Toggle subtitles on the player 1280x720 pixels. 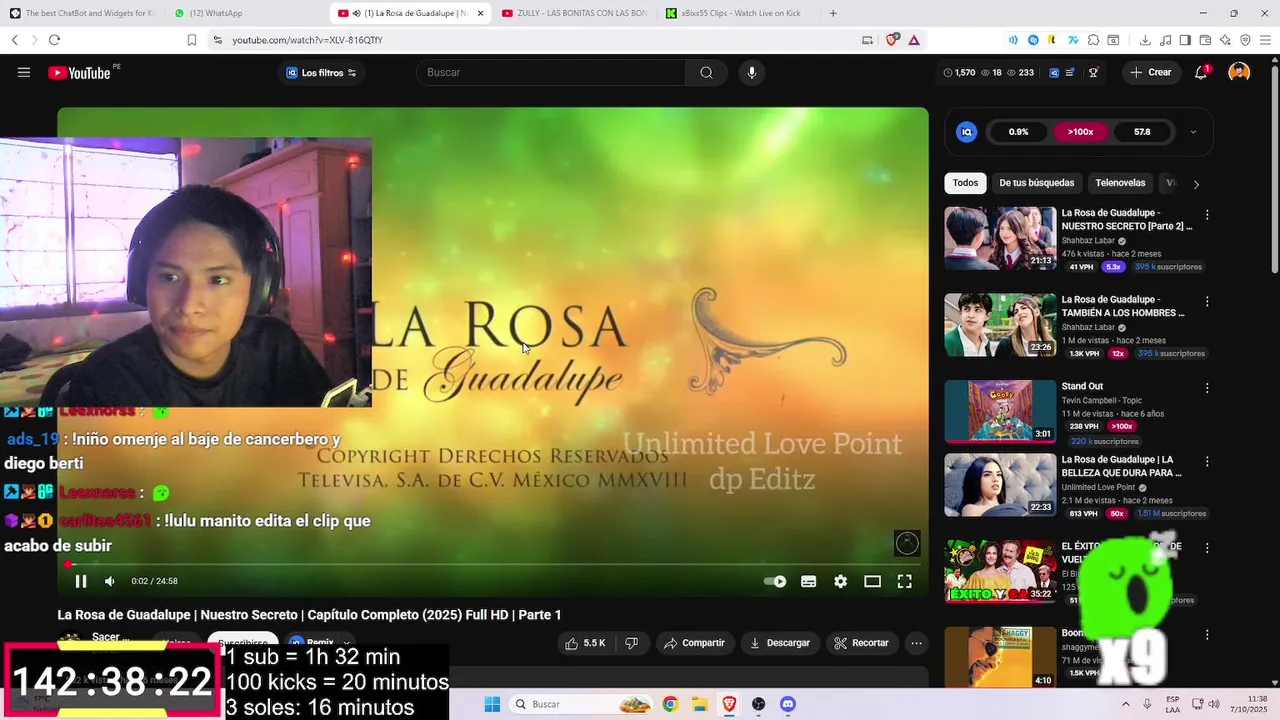pos(809,581)
